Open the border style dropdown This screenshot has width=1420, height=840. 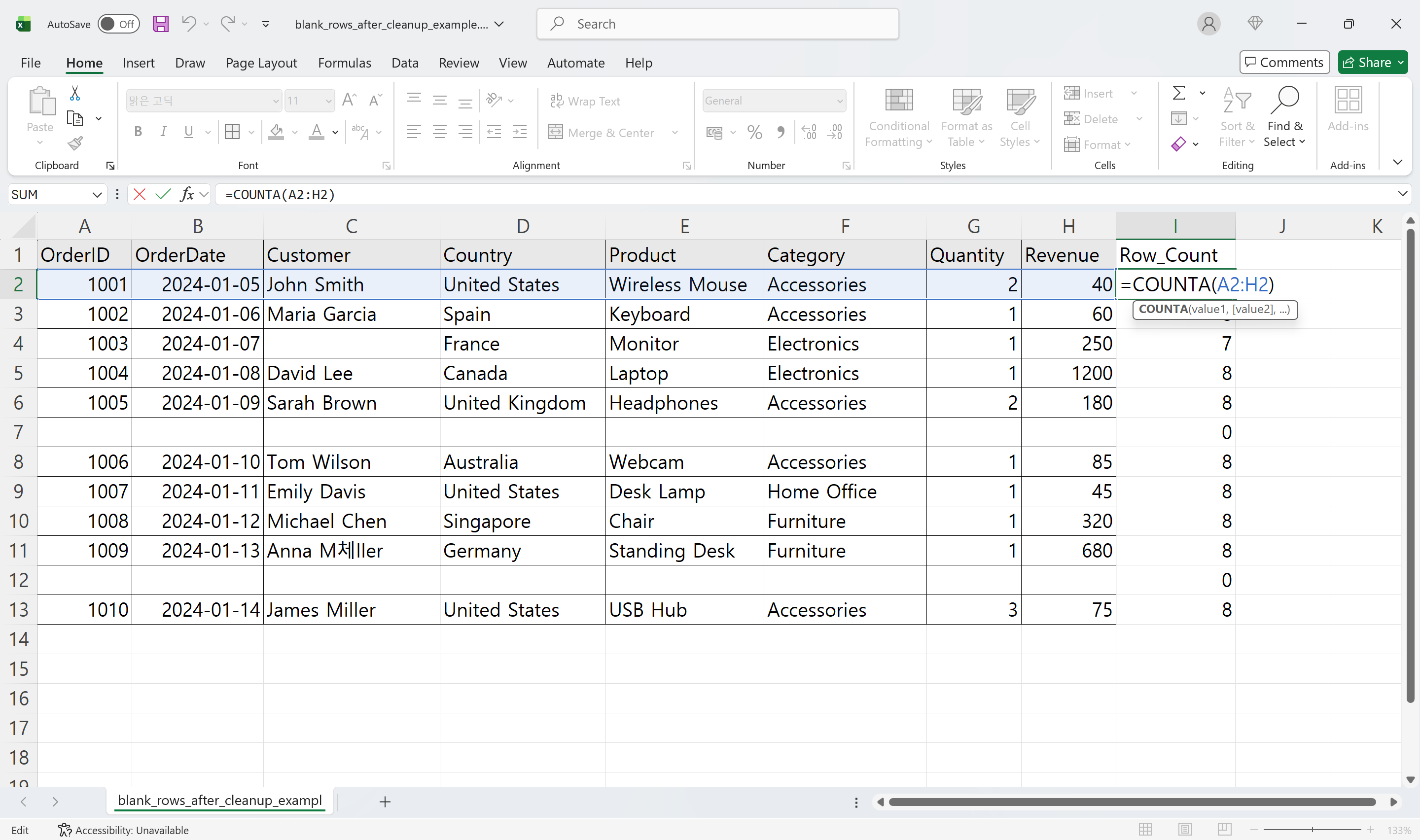tap(251, 132)
